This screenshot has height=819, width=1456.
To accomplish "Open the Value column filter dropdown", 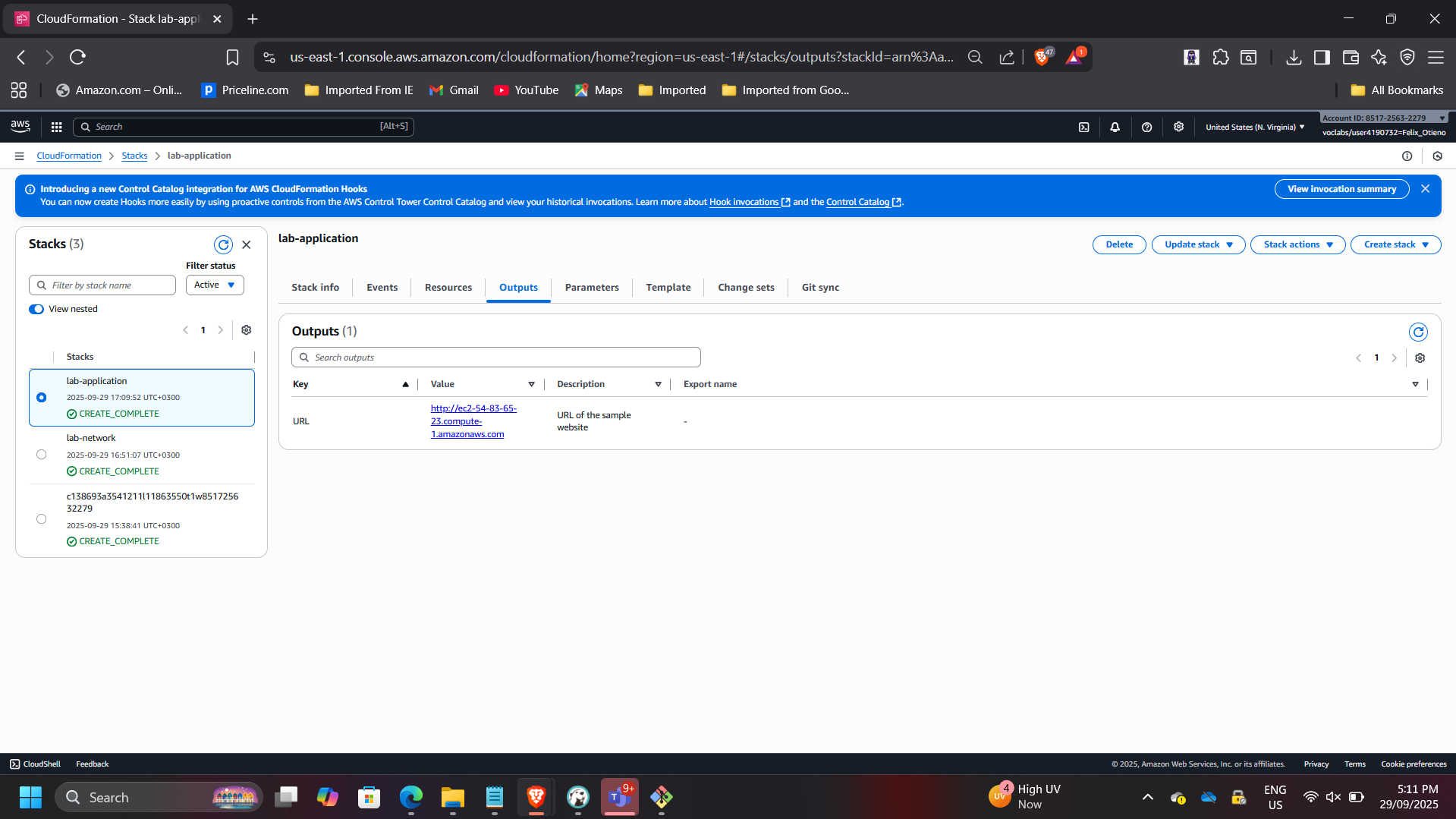I will tap(531, 384).
